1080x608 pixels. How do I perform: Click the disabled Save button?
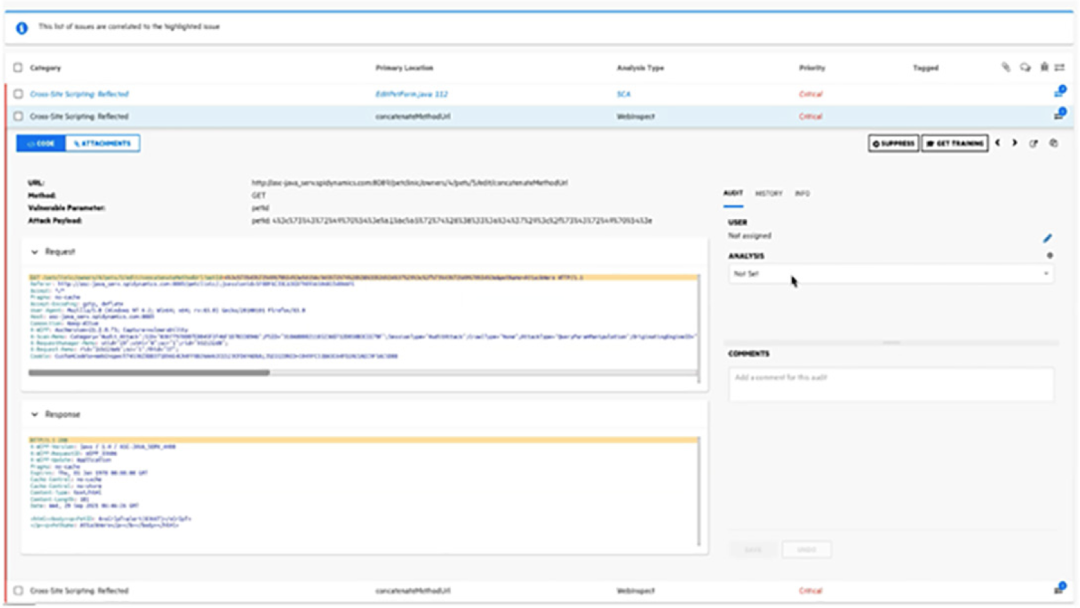tap(753, 549)
